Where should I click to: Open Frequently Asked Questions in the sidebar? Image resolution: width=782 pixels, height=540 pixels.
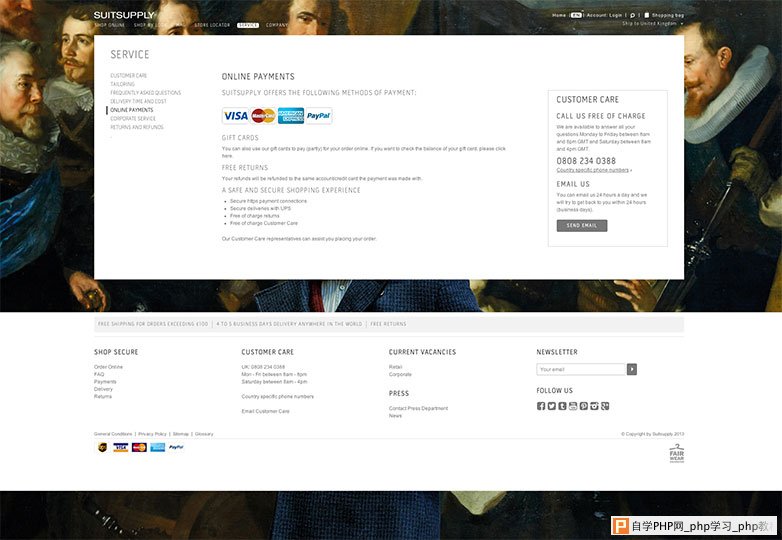pyautogui.click(x=146, y=93)
